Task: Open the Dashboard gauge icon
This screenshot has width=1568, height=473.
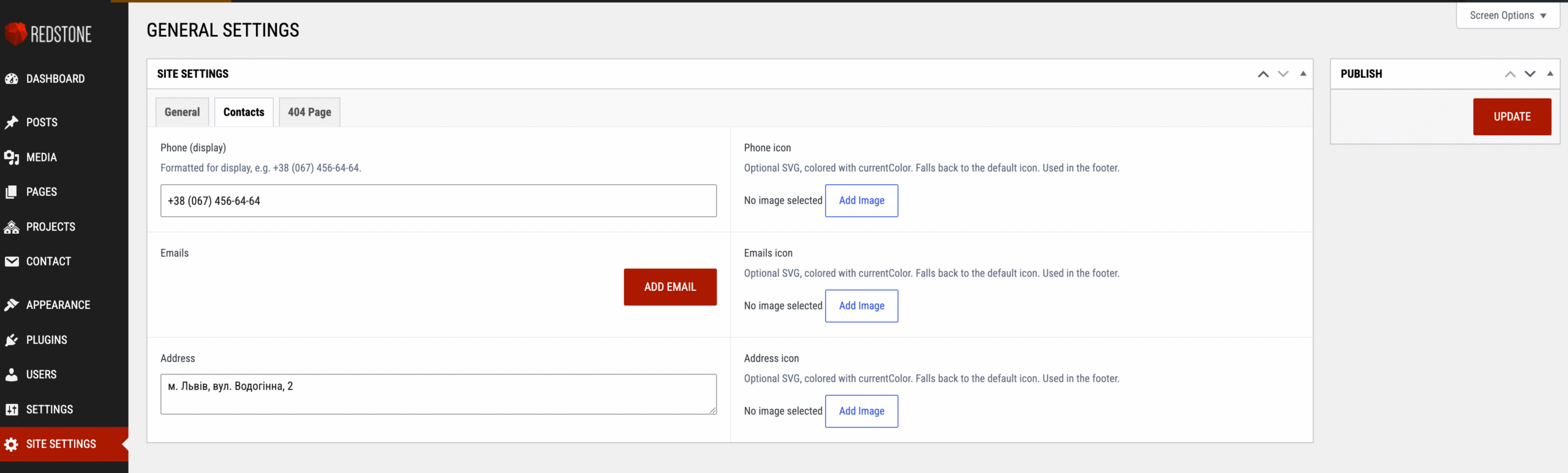Action: pos(12,79)
